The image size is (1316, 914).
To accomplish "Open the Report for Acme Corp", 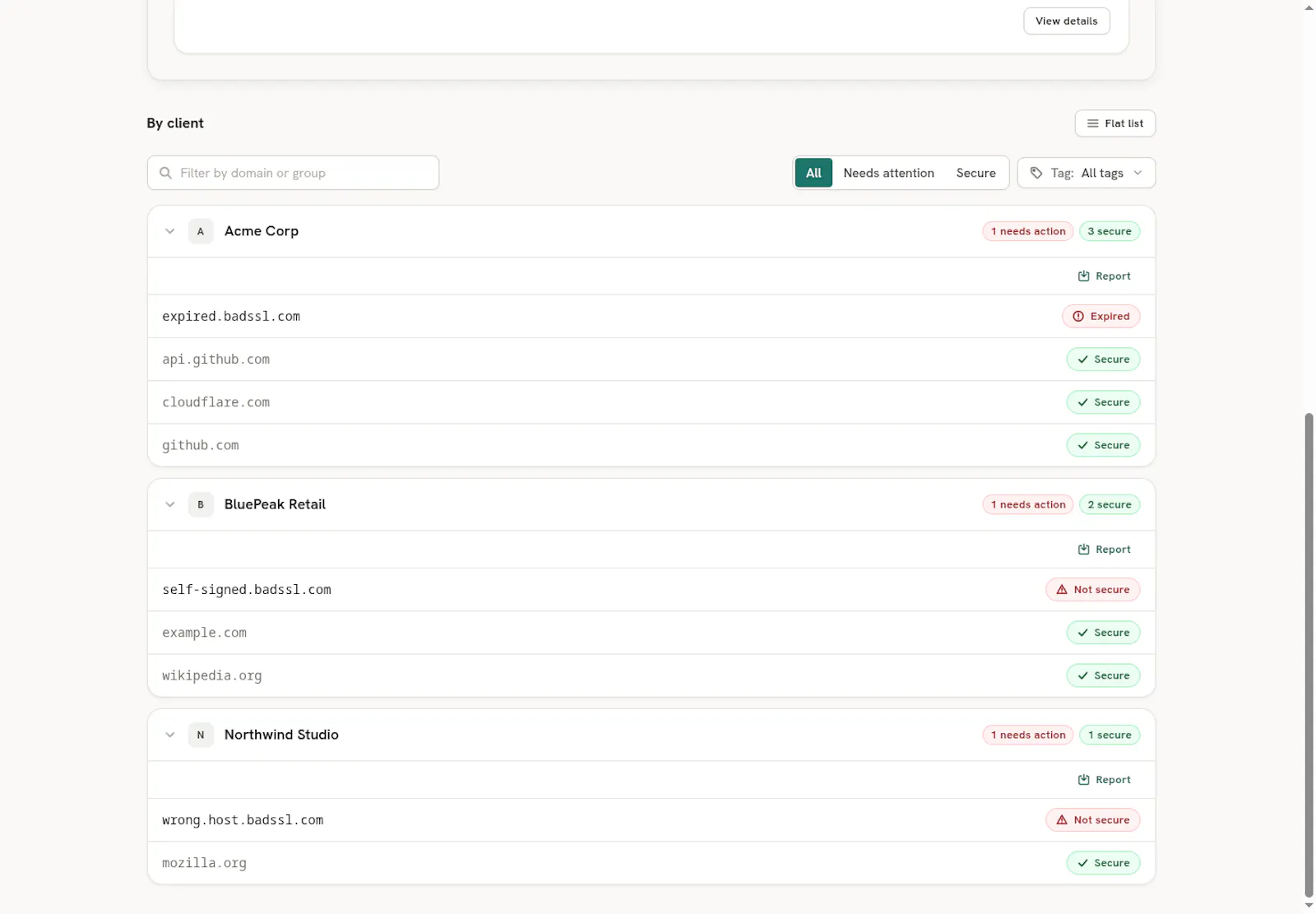I will click(x=1104, y=276).
